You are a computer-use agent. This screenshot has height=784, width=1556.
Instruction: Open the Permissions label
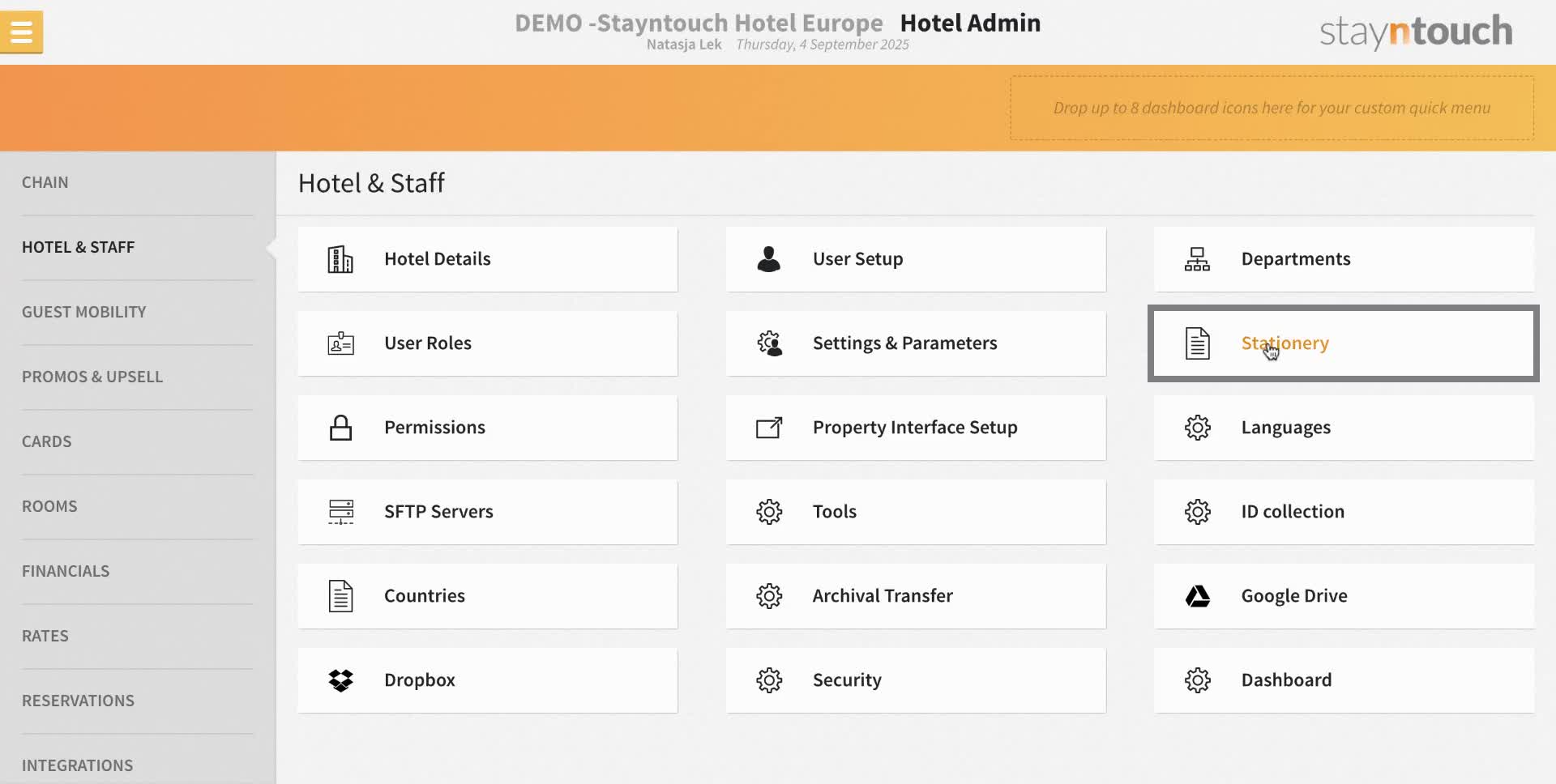pos(435,428)
